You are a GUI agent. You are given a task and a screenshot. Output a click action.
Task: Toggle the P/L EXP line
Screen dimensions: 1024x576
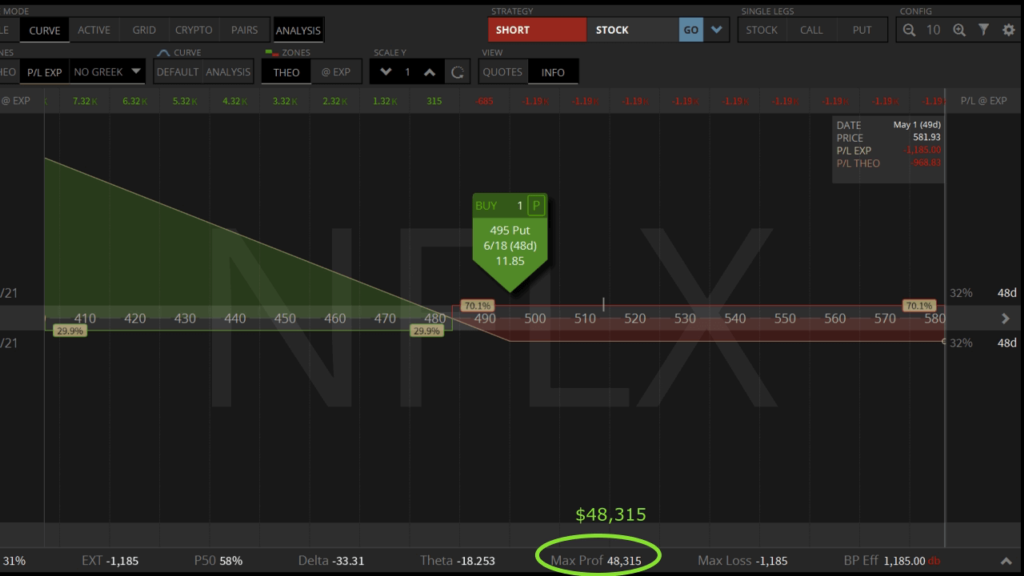pos(44,72)
